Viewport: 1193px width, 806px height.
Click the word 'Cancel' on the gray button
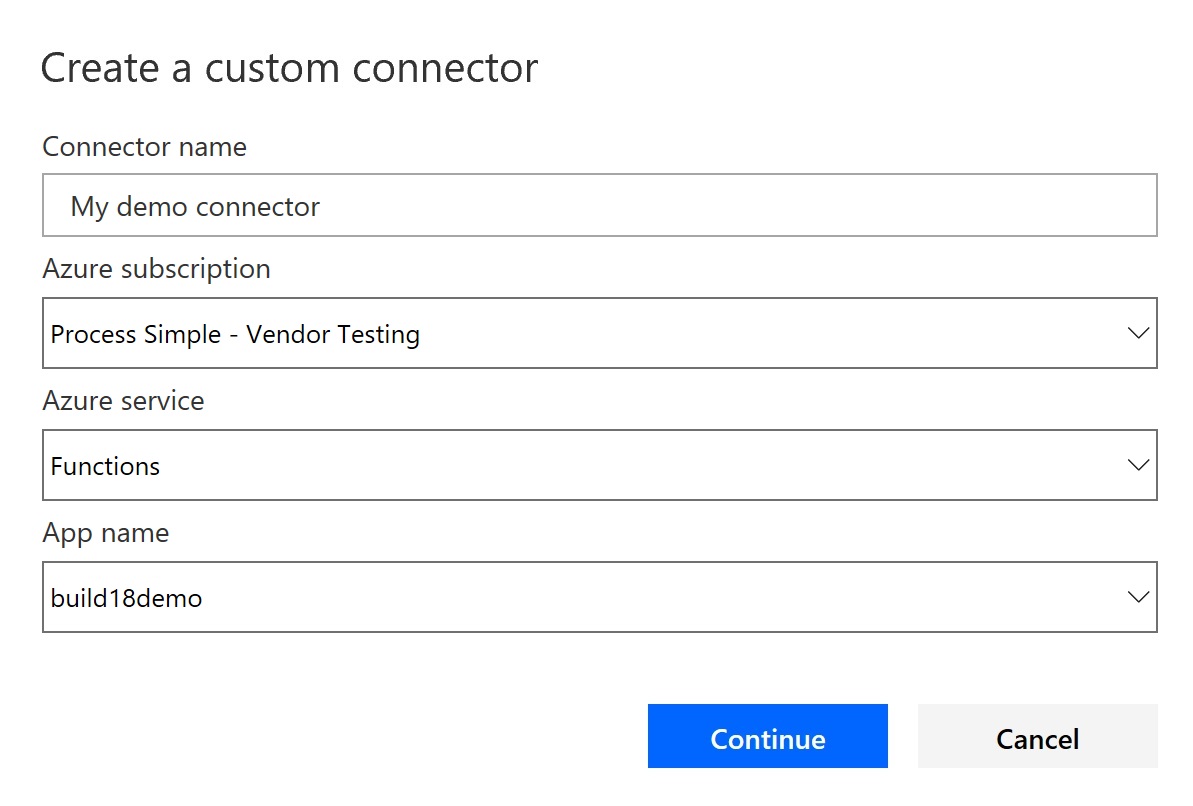pos(1037,739)
